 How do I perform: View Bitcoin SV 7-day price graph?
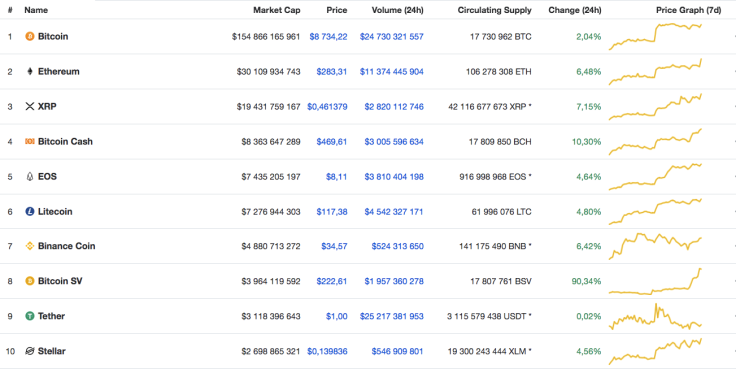655,281
